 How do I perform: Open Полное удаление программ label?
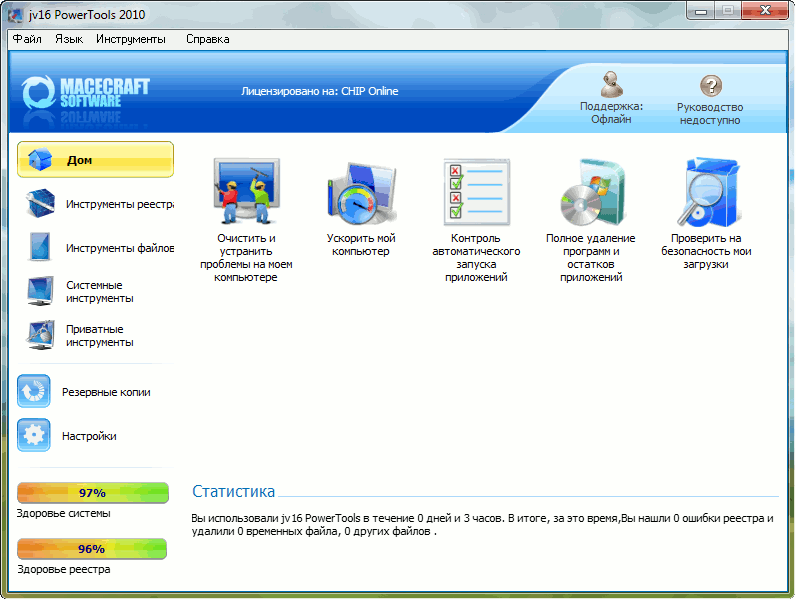click(x=591, y=258)
